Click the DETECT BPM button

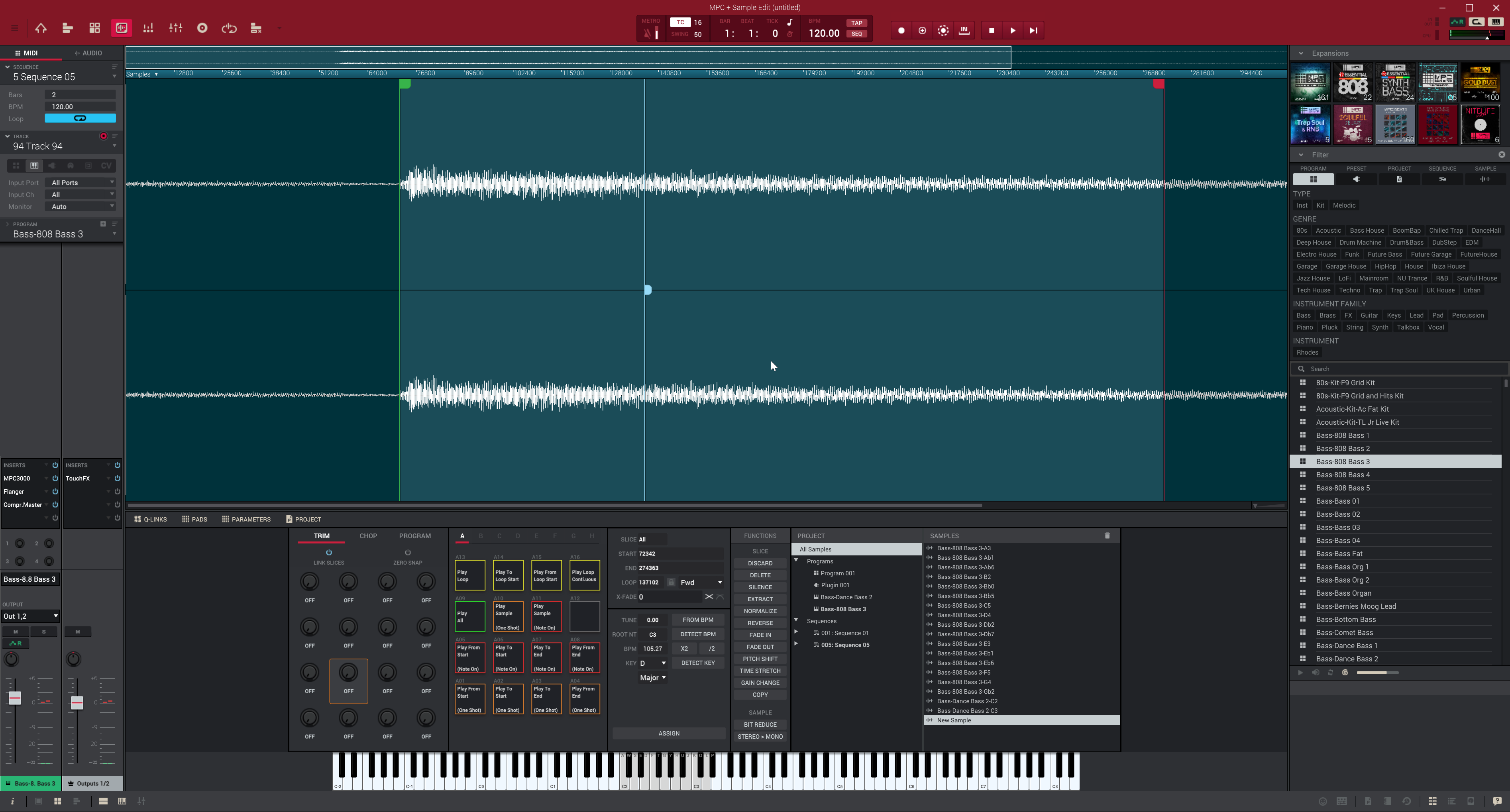point(697,634)
